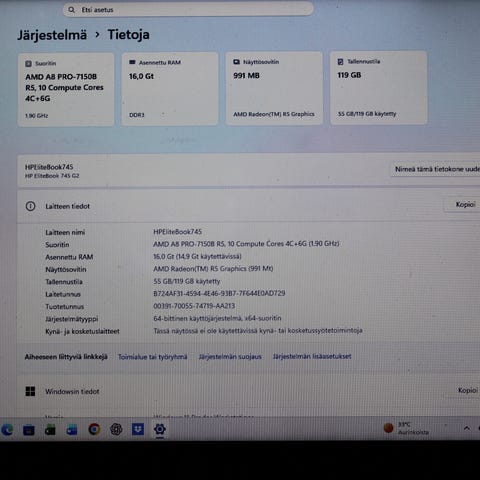The width and height of the screenshot is (480, 480).
Task: Open the Asennettu RAM card
Action: point(170,89)
